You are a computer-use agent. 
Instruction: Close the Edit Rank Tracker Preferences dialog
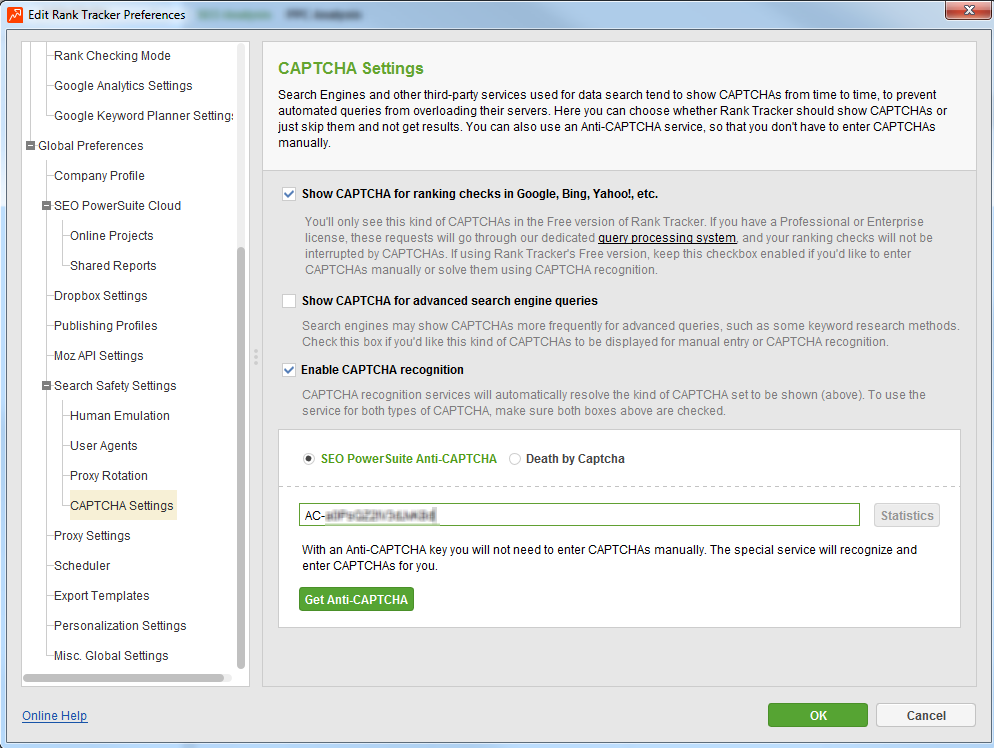(x=968, y=10)
